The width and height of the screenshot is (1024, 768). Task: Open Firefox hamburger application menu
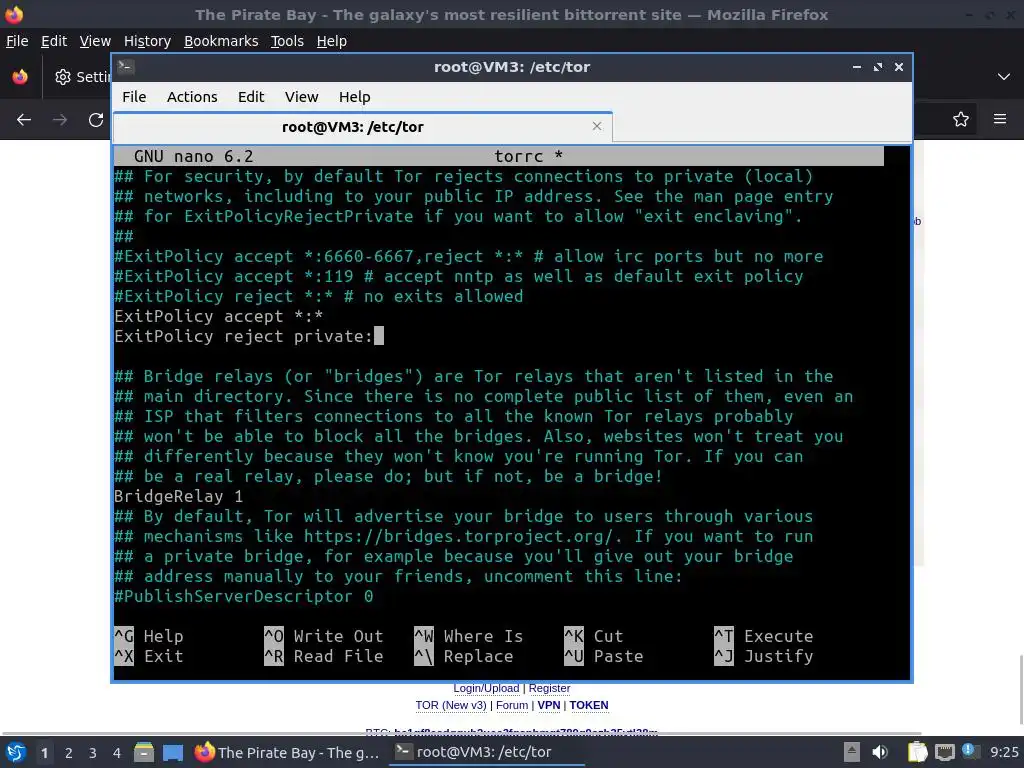click(x=1000, y=119)
